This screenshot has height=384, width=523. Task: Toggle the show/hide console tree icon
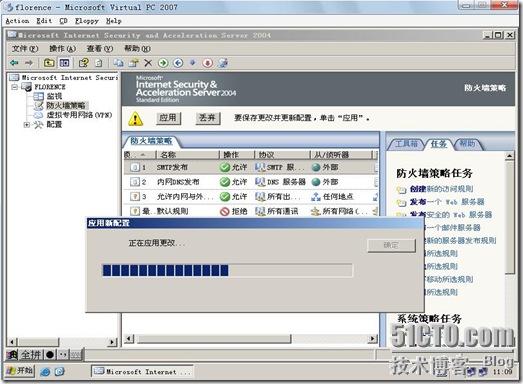tap(64, 63)
